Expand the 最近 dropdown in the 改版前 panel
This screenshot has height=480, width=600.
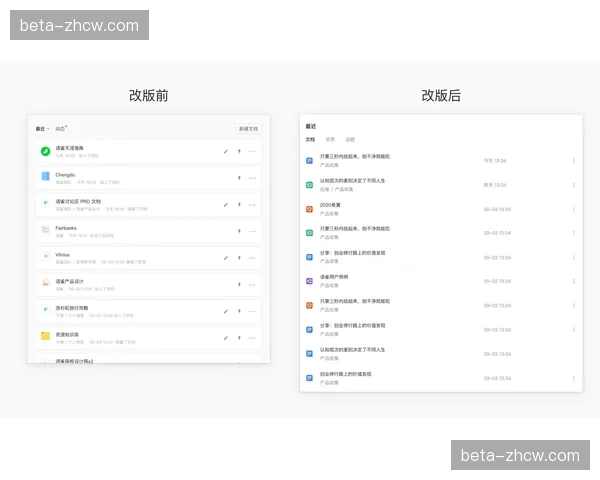point(42,129)
